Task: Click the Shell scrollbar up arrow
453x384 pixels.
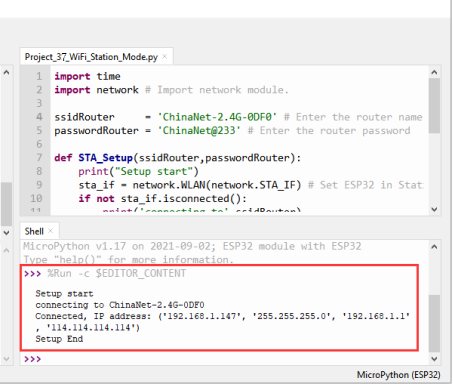Action: 434,247
